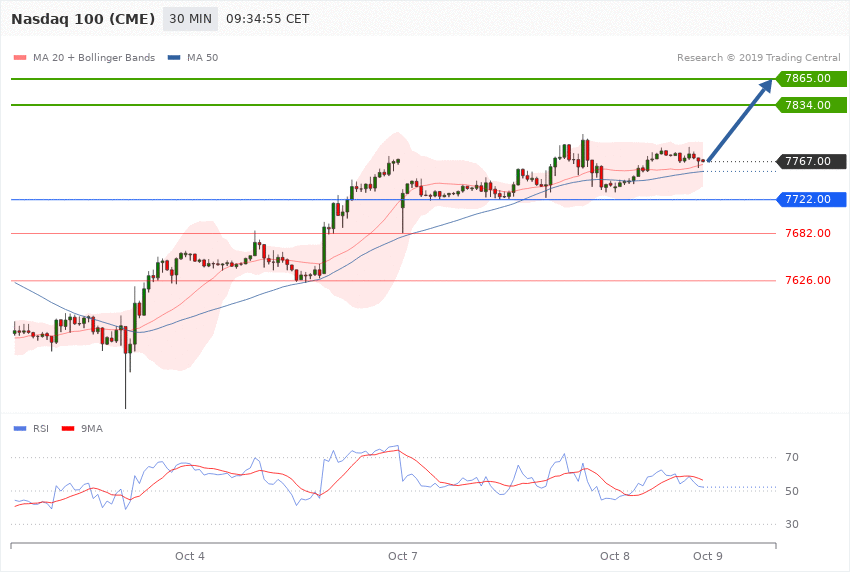850x576 pixels.
Task: Click the RSI 70 level label
Action: pos(792,457)
